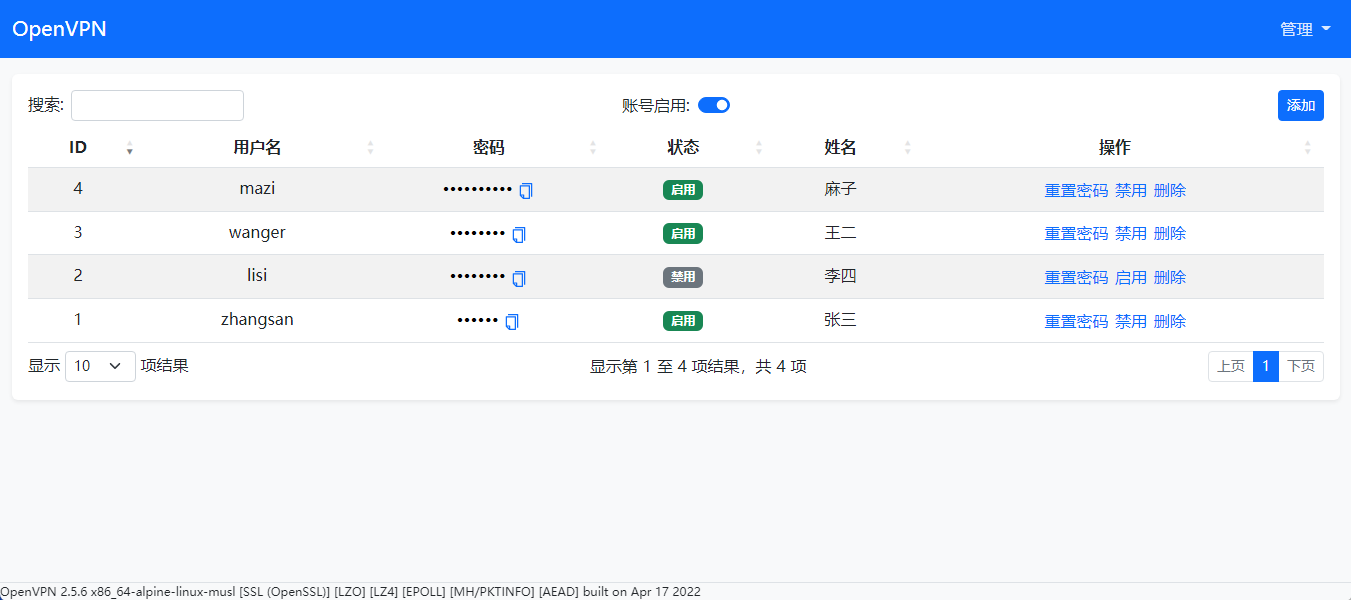Sort by 状态 column sort arrows

tap(759, 148)
